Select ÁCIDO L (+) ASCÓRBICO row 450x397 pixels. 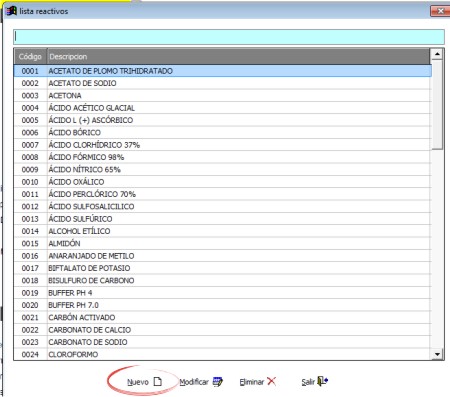pos(222,120)
